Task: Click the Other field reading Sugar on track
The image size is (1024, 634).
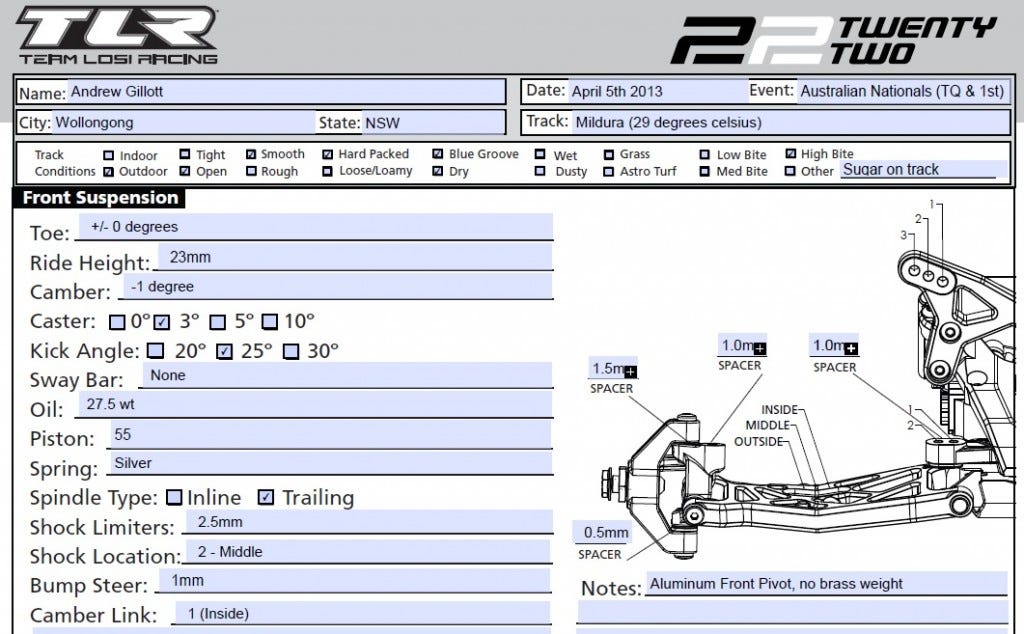Action: tap(923, 170)
